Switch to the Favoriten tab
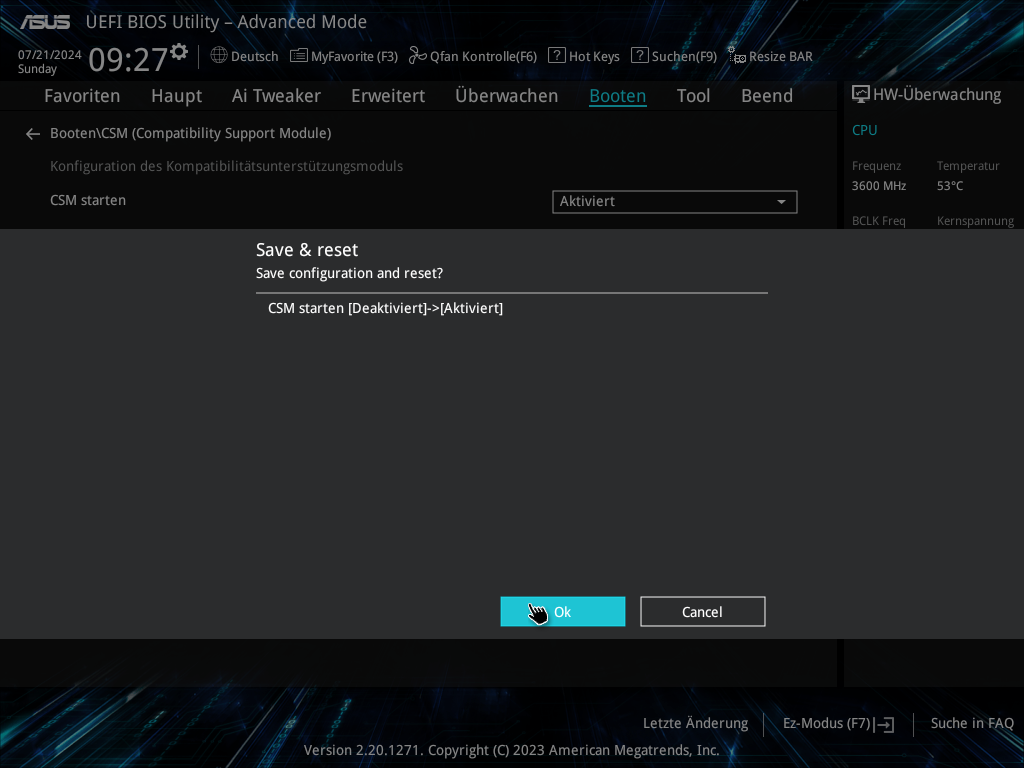This screenshot has width=1024, height=768. pyautogui.click(x=82, y=96)
